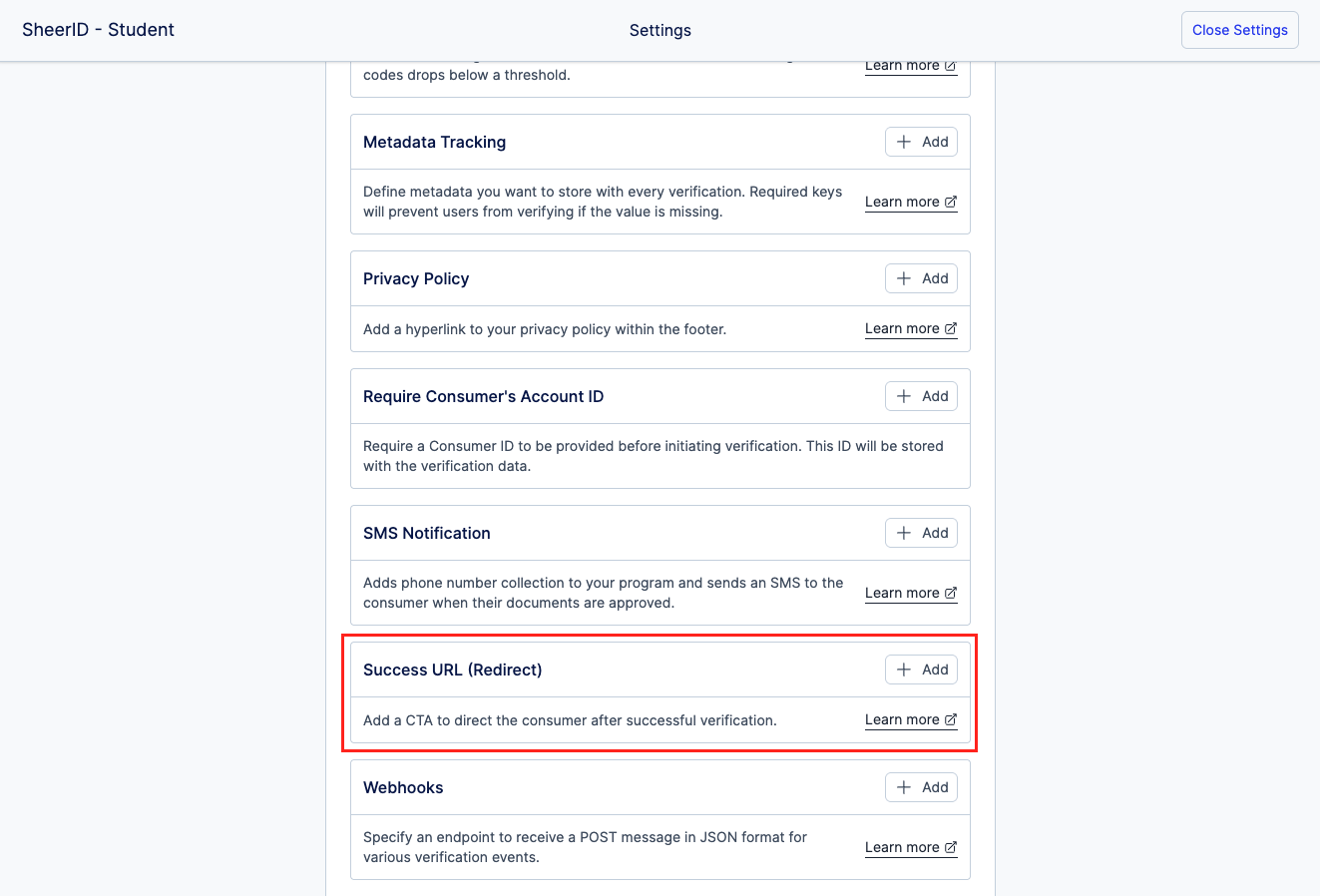Screen dimensions: 1320x896
Task: Open Learn more for Metadata Tracking
Action: click(902, 202)
